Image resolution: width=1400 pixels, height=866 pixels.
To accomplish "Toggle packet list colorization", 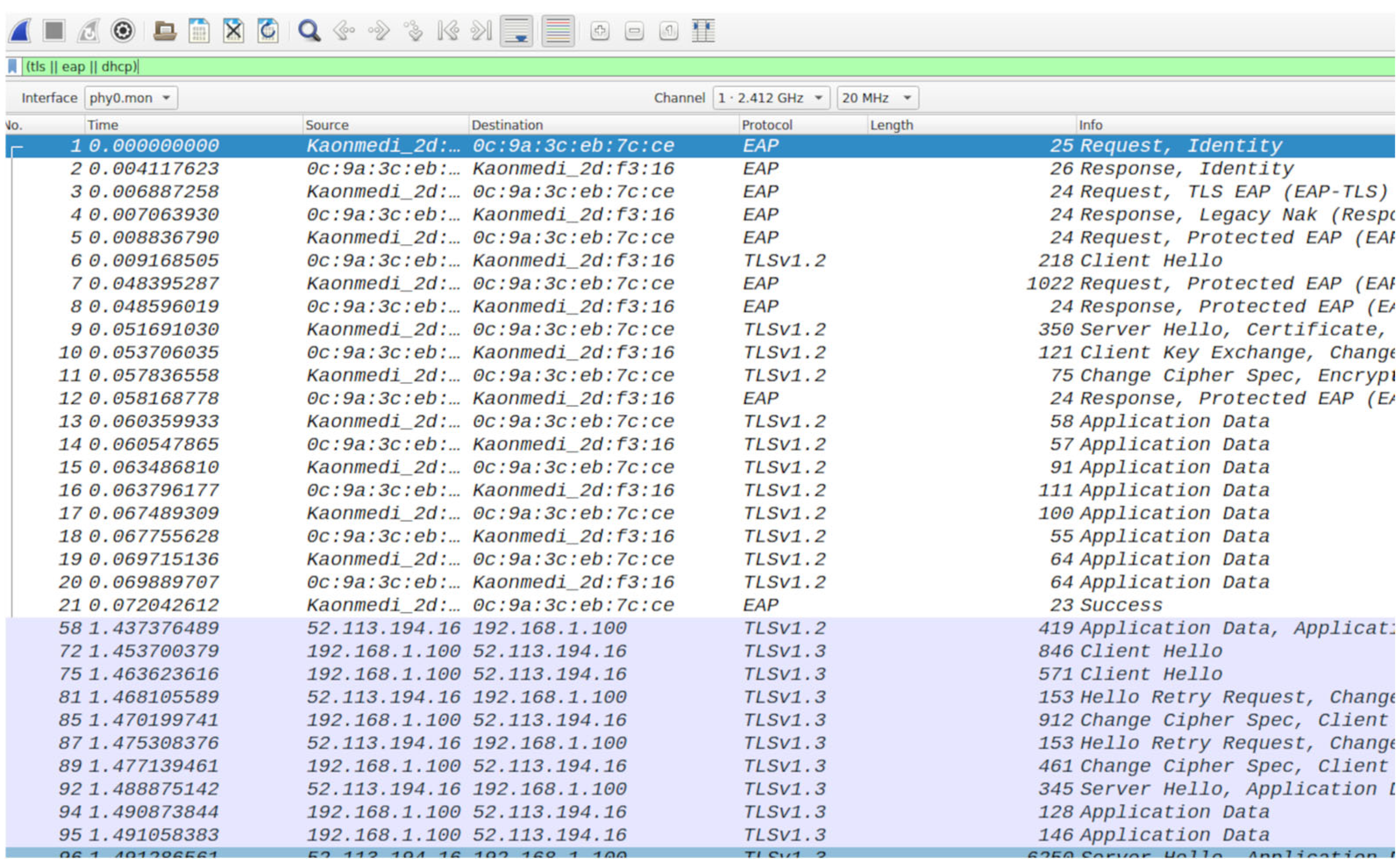I will pyautogui.click(x=558, y=31).
